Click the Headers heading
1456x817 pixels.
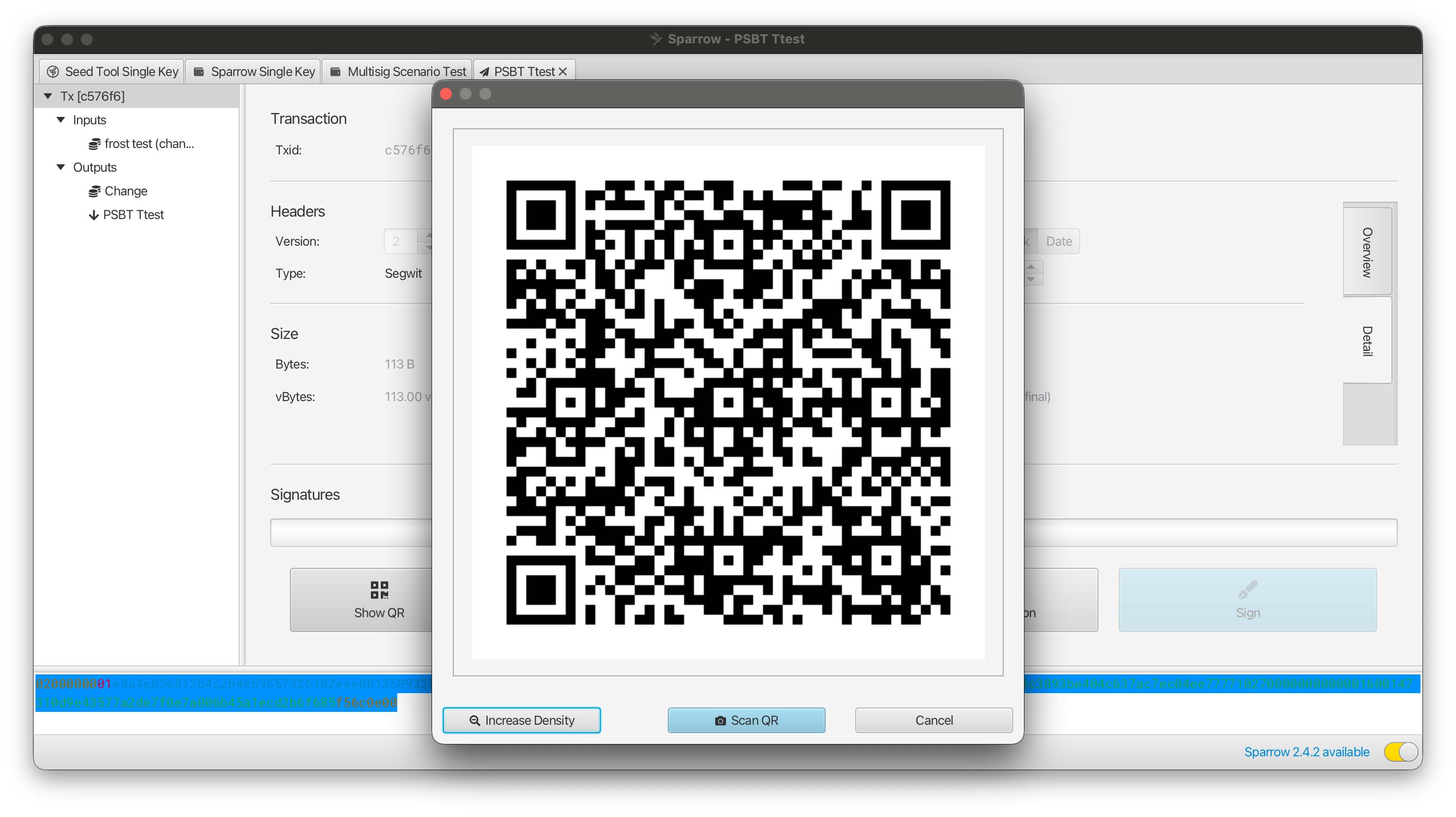coord(298,212)
